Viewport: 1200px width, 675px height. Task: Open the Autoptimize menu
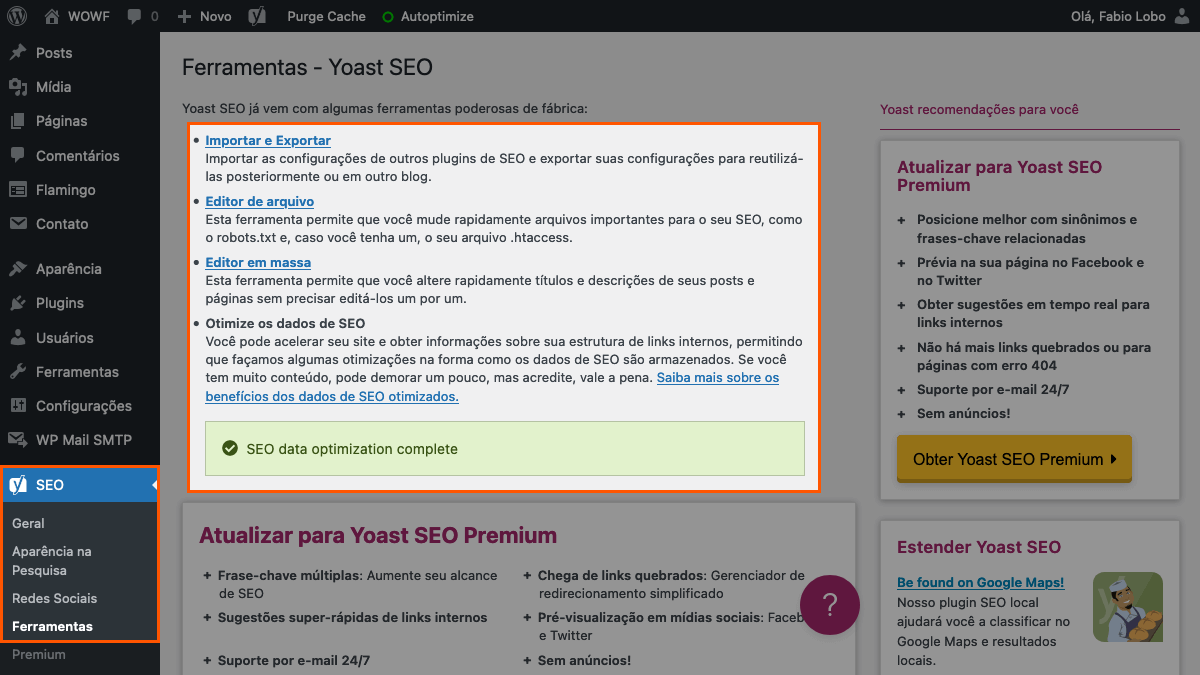(428, 16)
